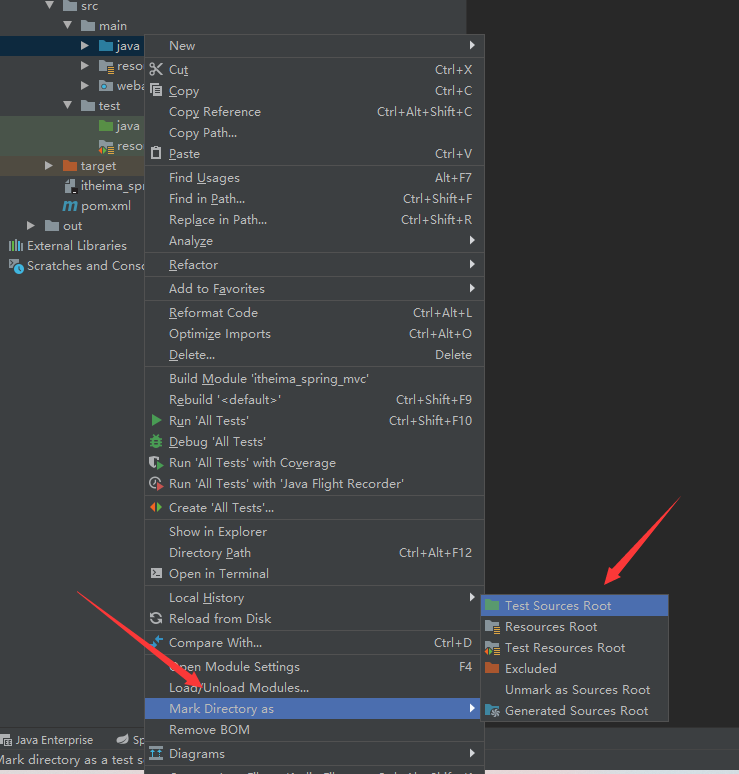Open the Add to Favorites submenu arrow
The width and height of the screenshot is (739, 774).
click(472, 288)
